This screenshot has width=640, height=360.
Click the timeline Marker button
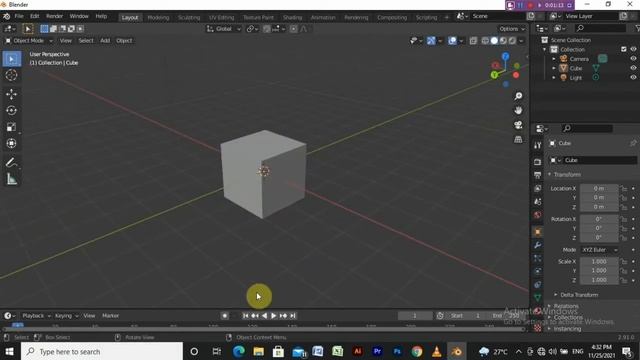click(110, 316)
